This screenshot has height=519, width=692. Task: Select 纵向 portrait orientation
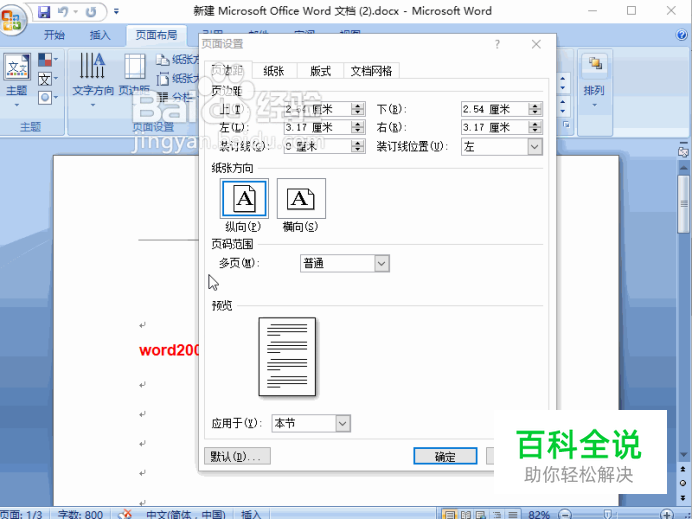(244, 198)
